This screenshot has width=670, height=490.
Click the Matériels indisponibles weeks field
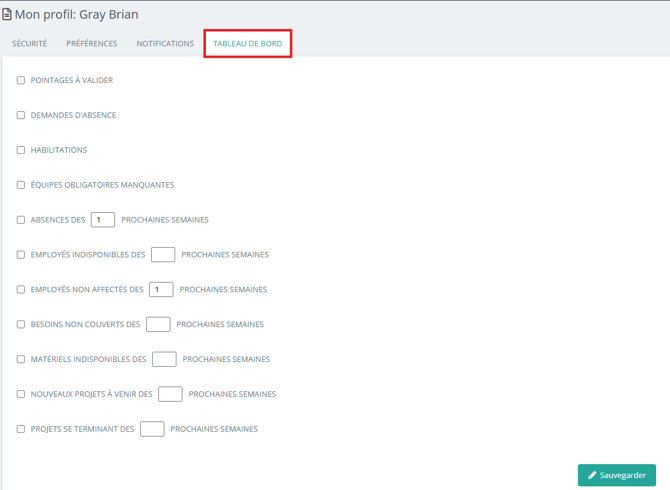point(164,359)
